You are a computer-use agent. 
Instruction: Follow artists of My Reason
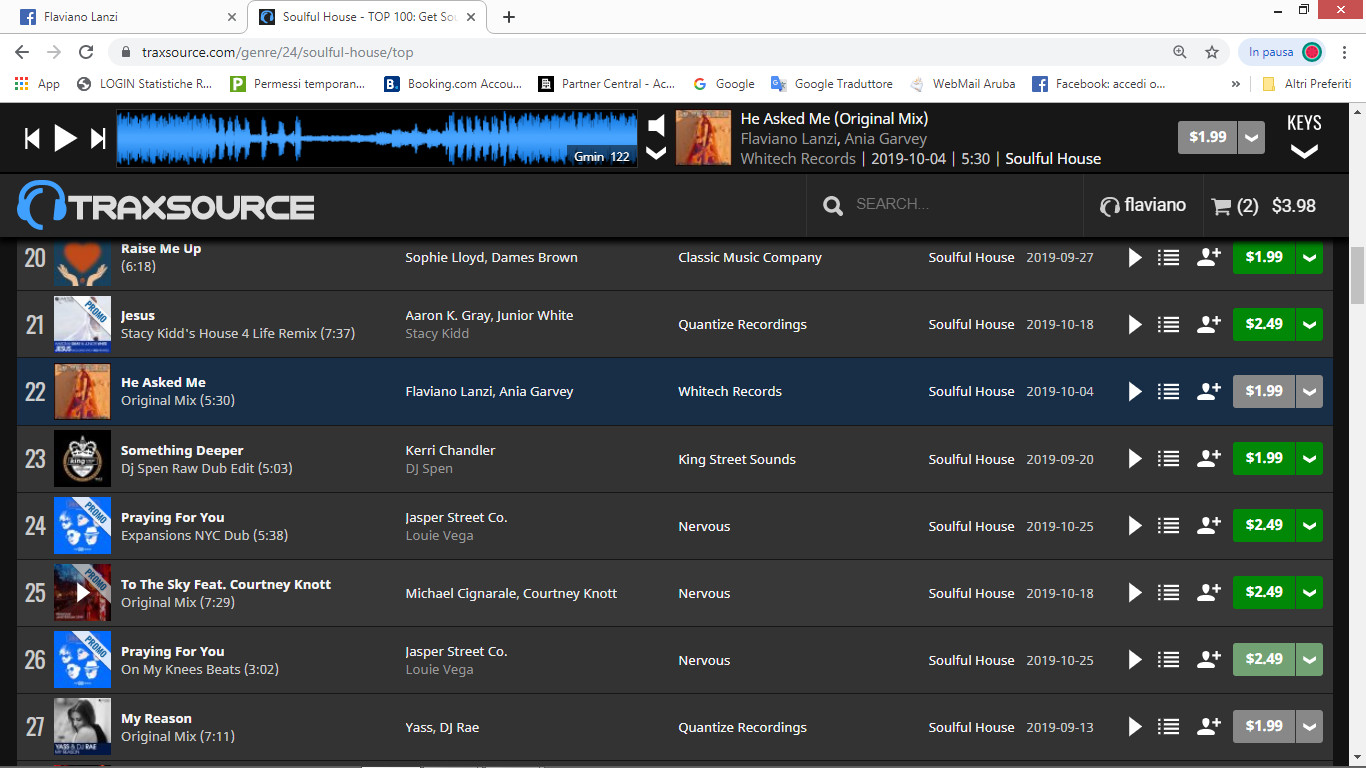1208,727
